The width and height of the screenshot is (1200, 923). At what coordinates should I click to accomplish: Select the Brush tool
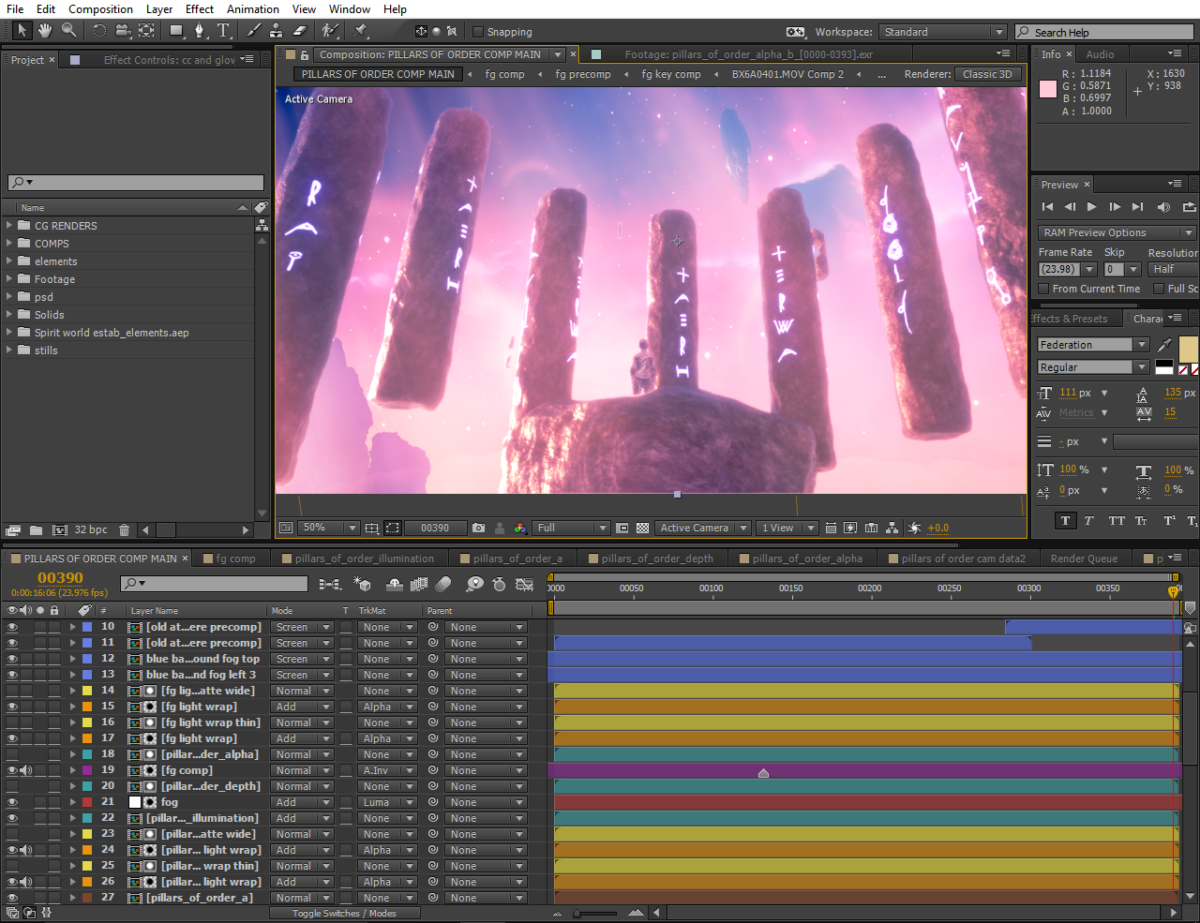[252, 31]
